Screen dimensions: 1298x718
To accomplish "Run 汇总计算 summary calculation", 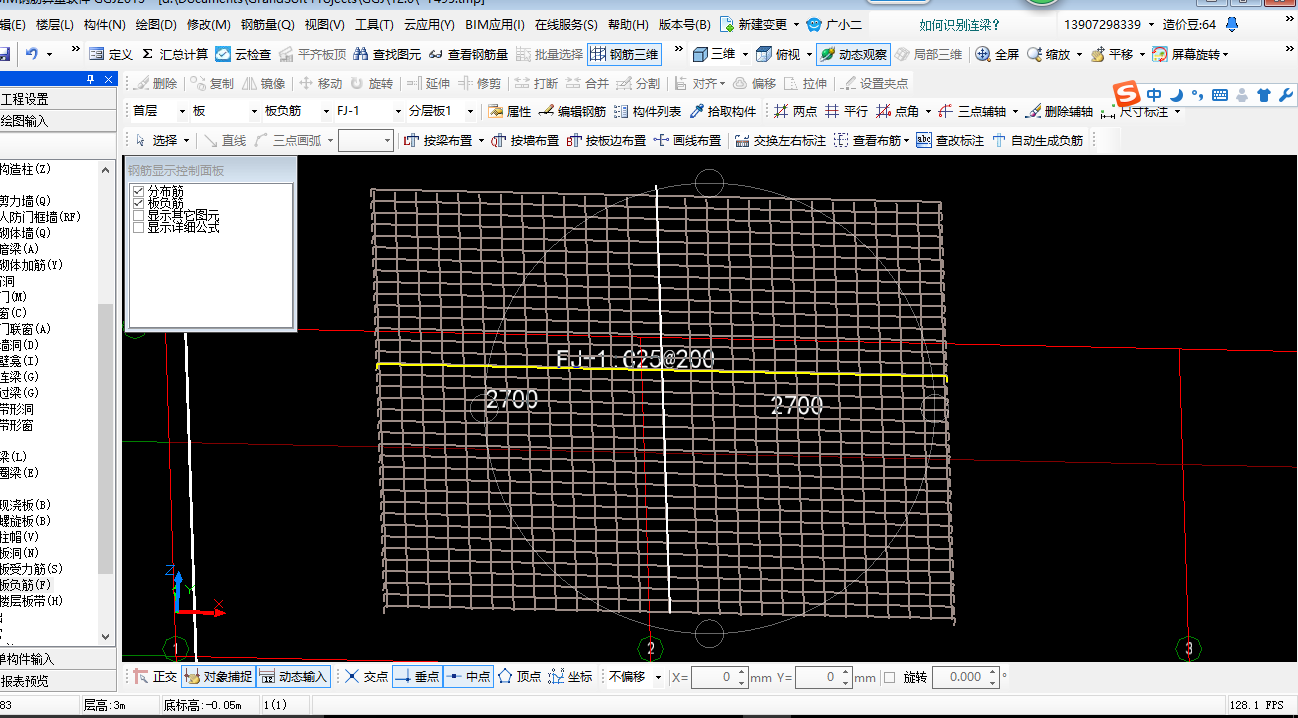I will [x=175, y=54].
